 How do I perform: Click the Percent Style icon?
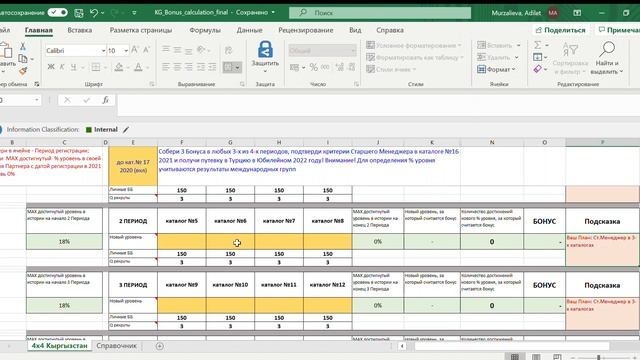(x=313, y=67)
